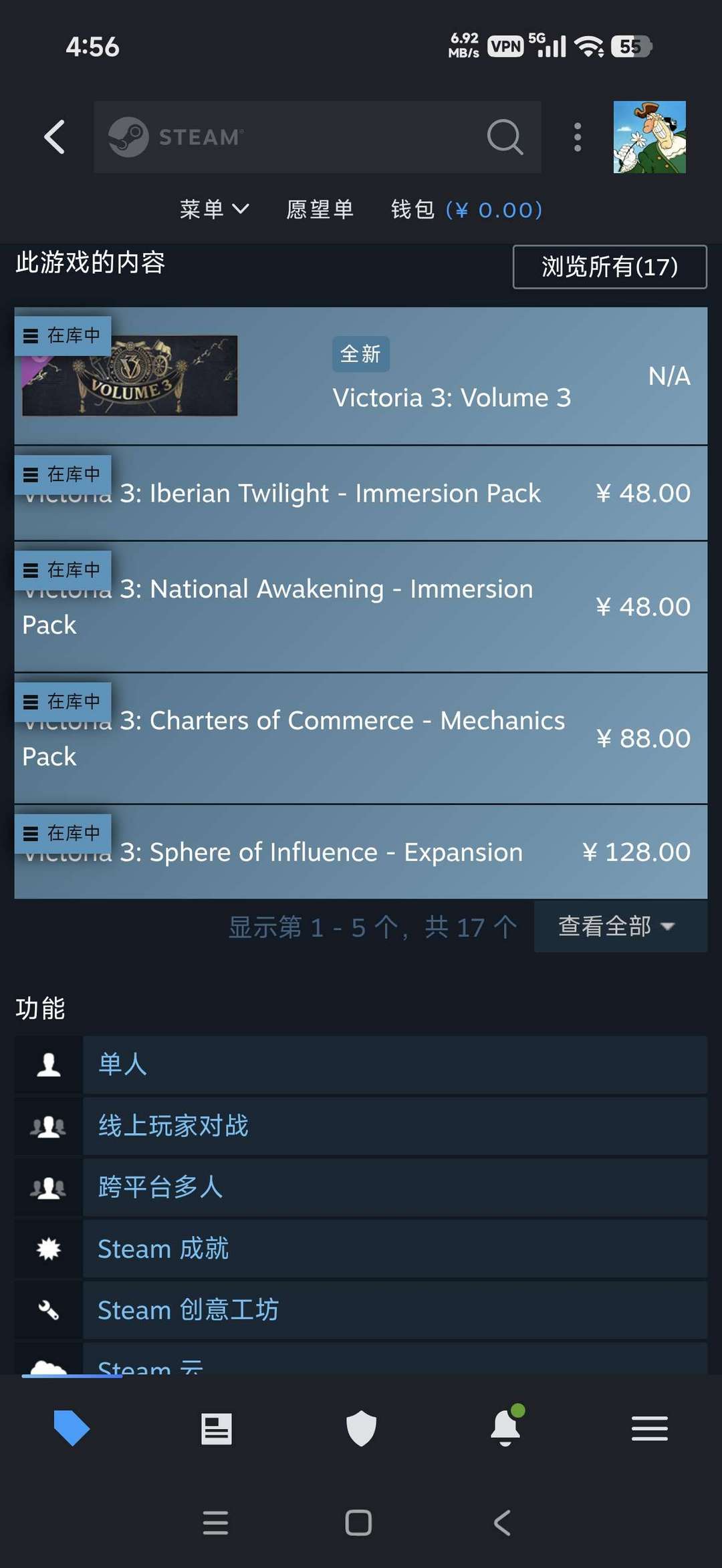
Task: Expand the 菜单 dropdown
Action: (x=214, y=210)
